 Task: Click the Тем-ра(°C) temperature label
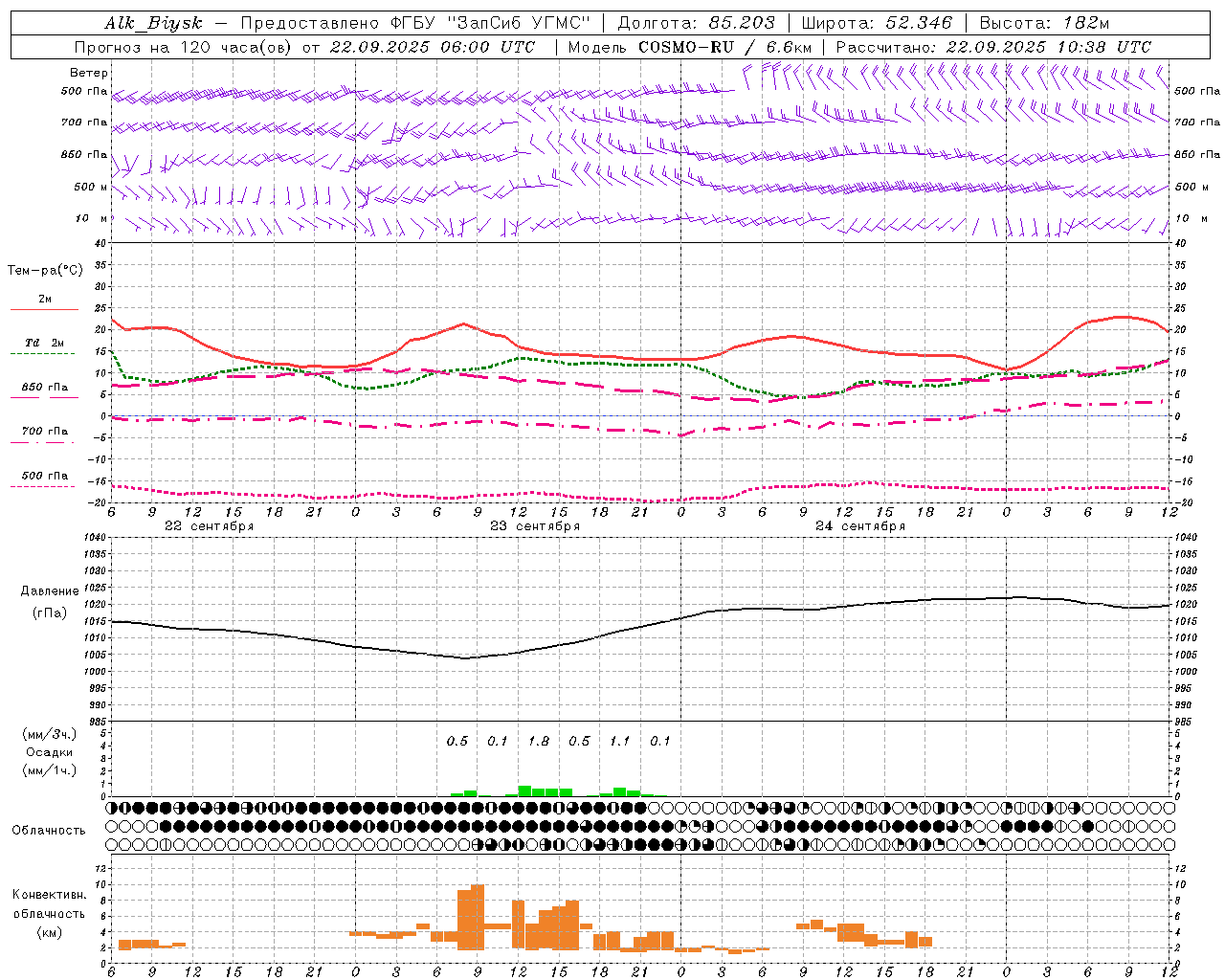tap(45, 270)
